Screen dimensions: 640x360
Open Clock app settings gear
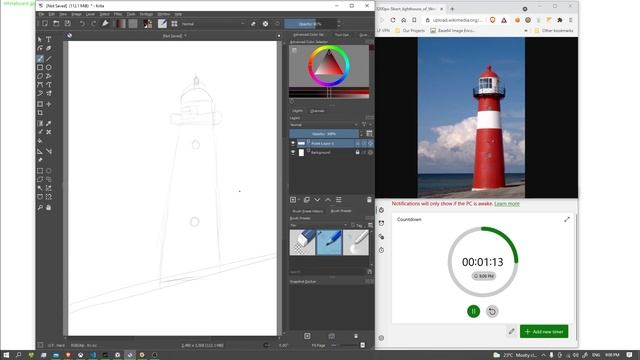(x=381, y=338)
